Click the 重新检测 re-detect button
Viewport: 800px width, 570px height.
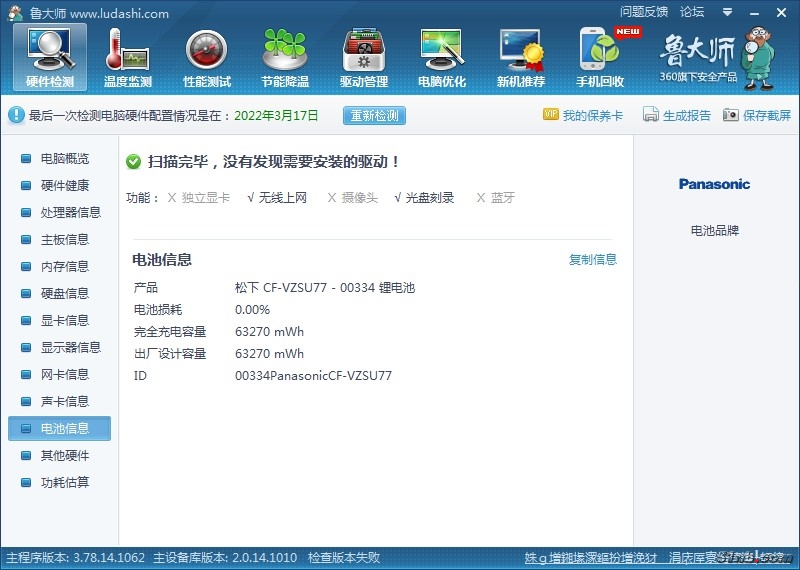pos(375,115)
